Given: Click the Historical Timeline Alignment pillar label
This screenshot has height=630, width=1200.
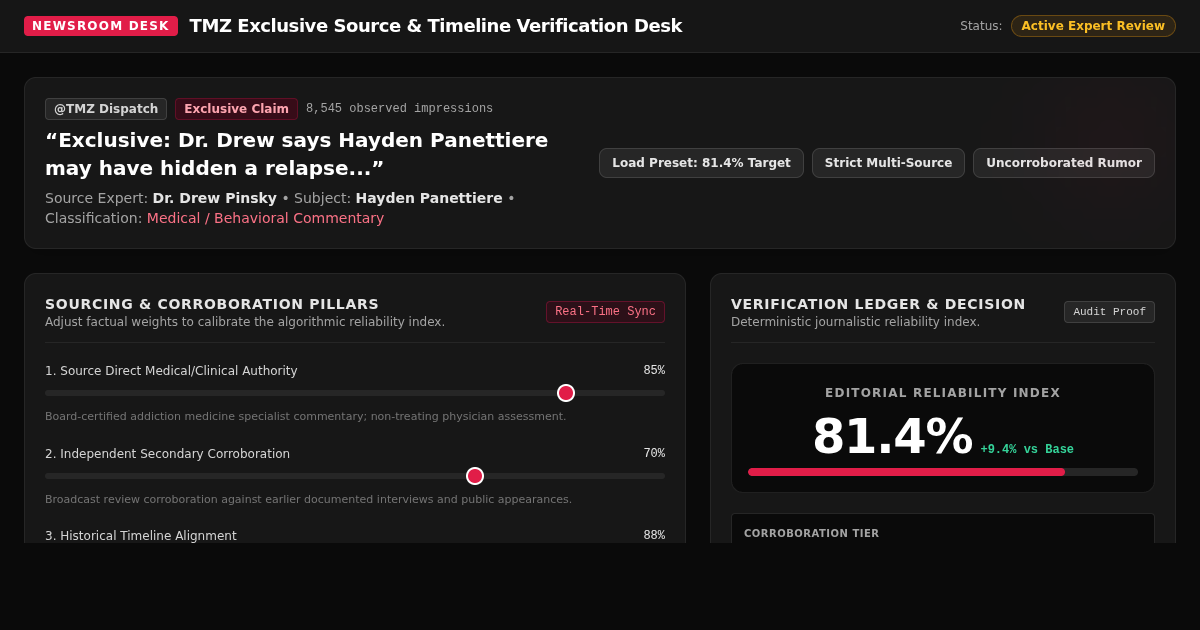Looking at the screenshot, I should pos(141,536).
